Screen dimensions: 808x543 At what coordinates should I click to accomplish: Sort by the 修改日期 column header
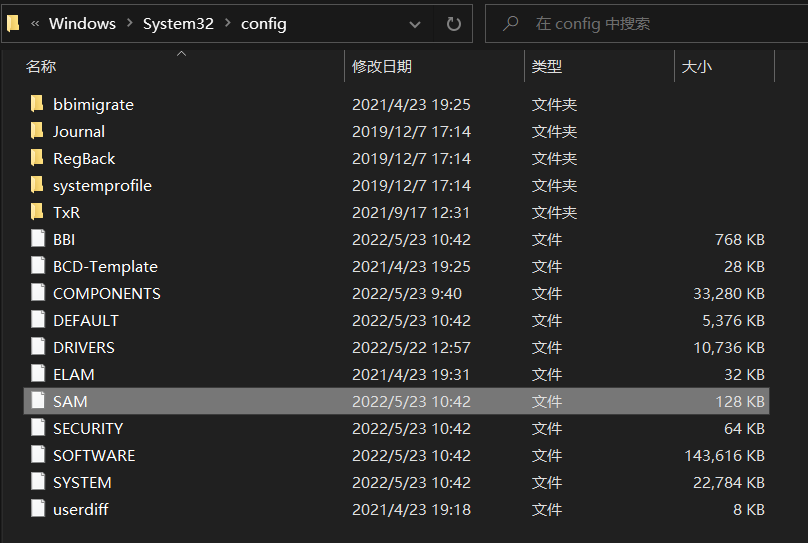point(381,66)
